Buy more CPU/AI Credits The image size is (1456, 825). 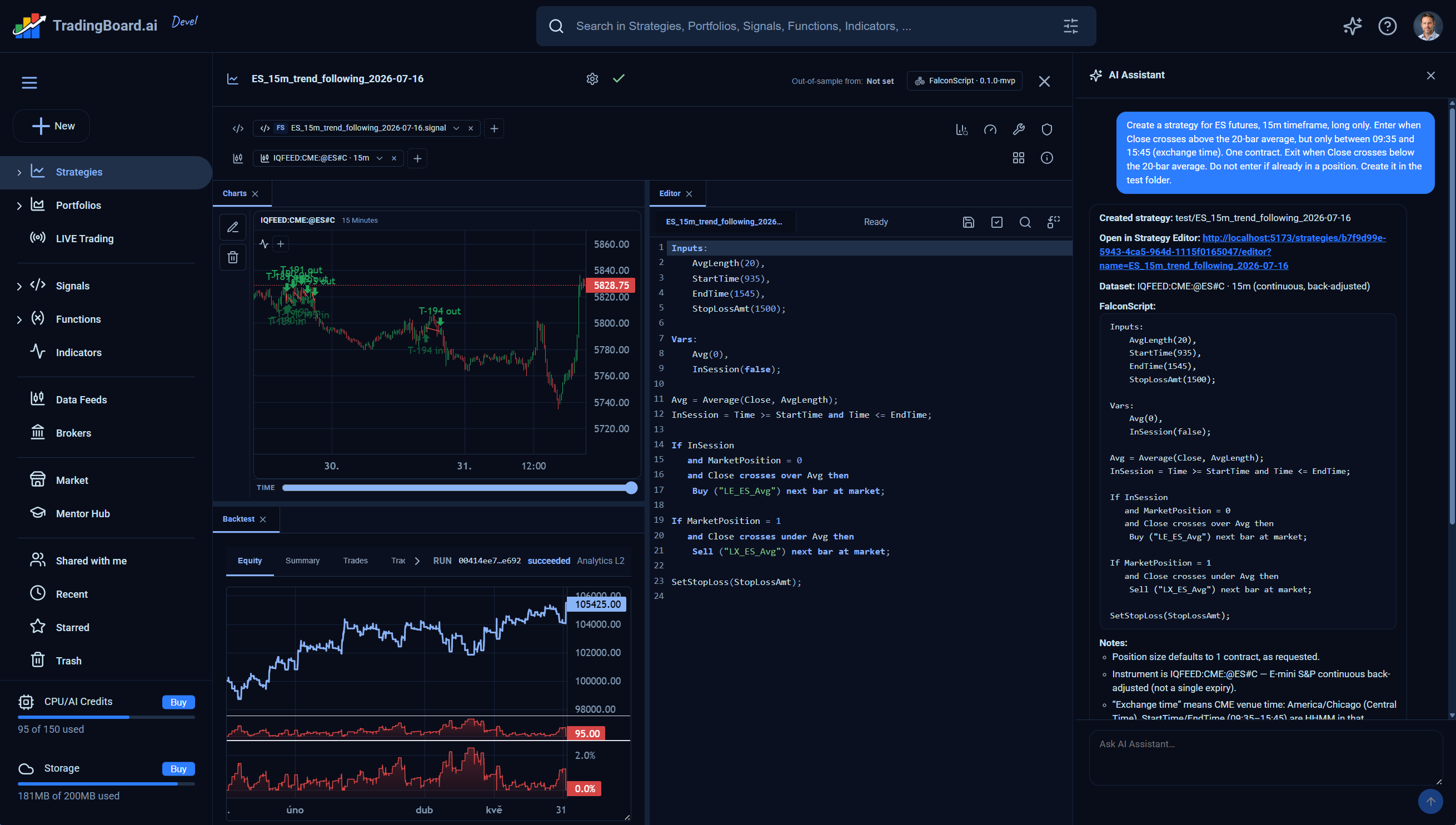(178, 702)
